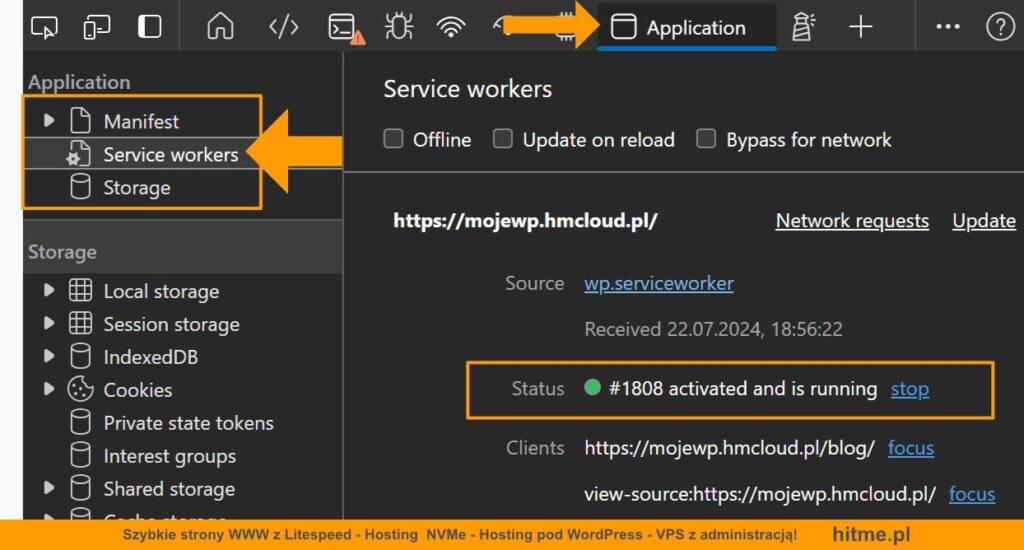Open the Lighthouse icon tab
This screenshot has width=1024, height=550.
[802, 28]
